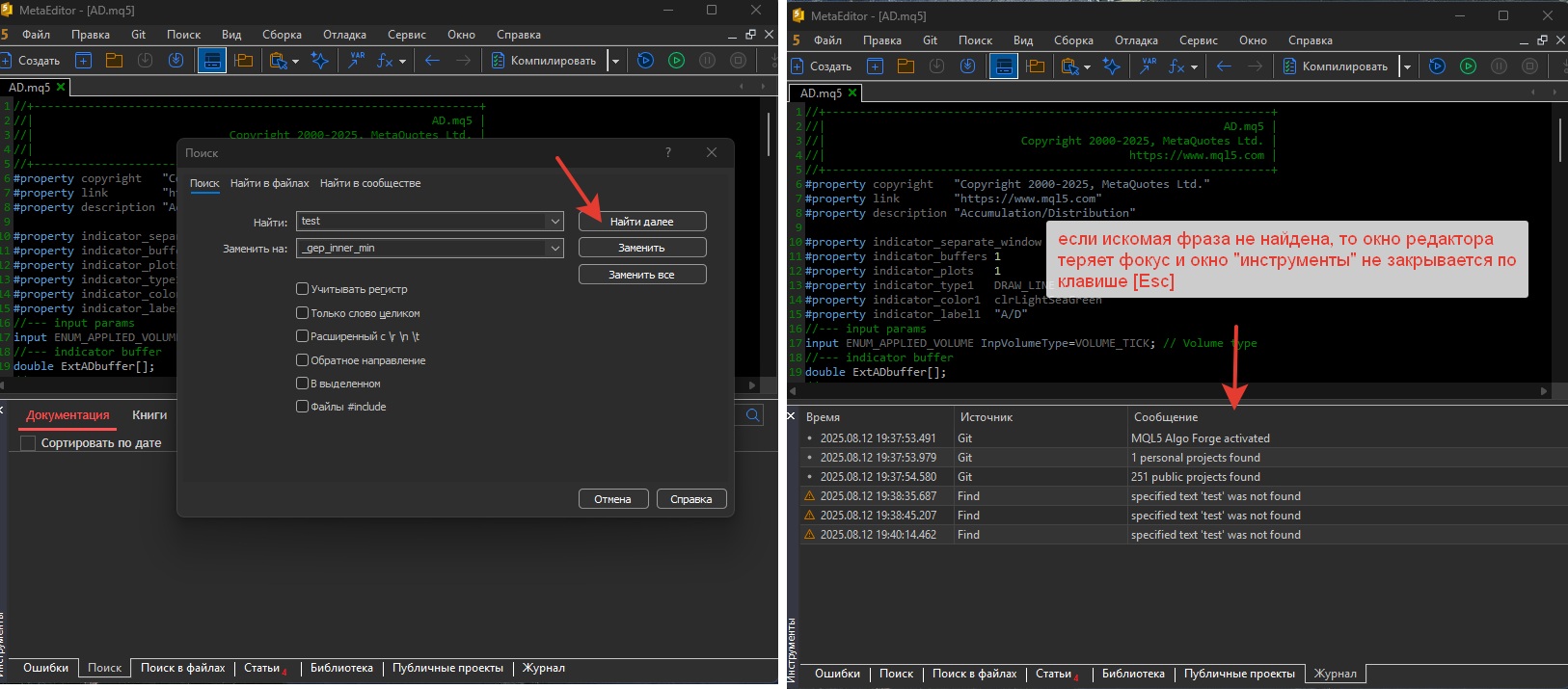Check the Только слово целиком option

coord(302,313)
